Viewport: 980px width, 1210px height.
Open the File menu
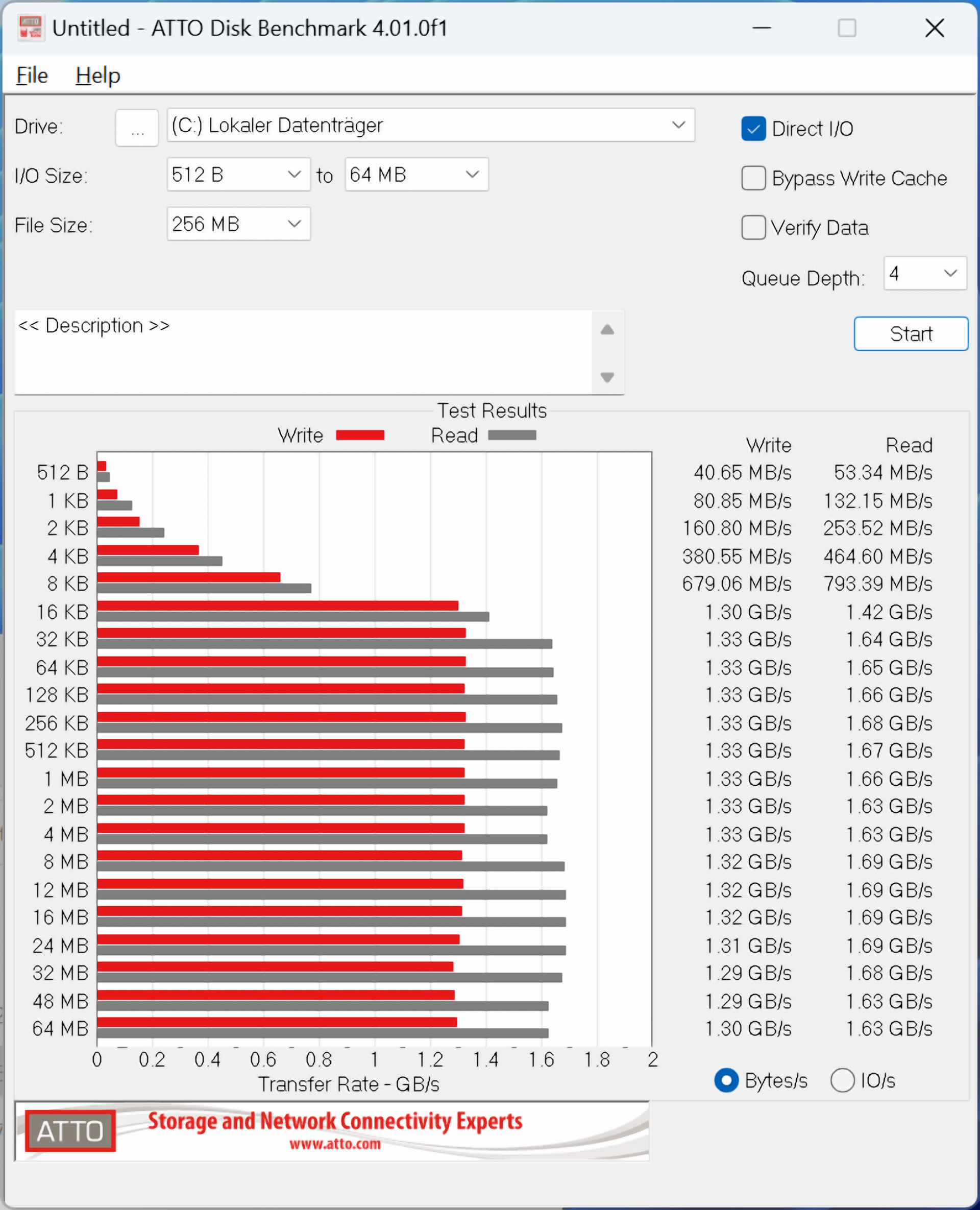click(x=32, y=75)
